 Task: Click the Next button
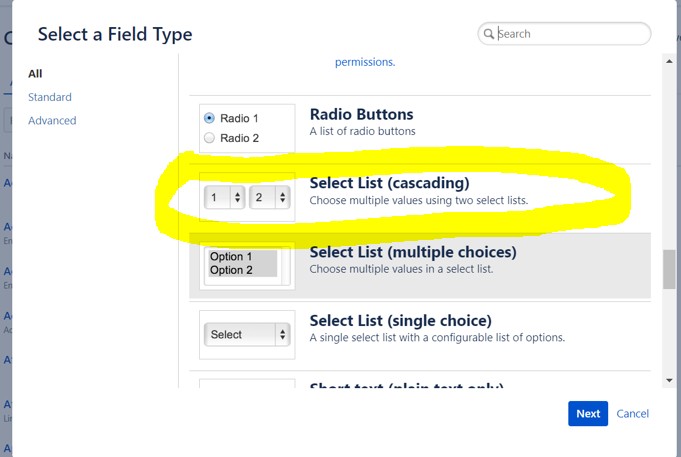pyautogui.click(x=588, y=414)
